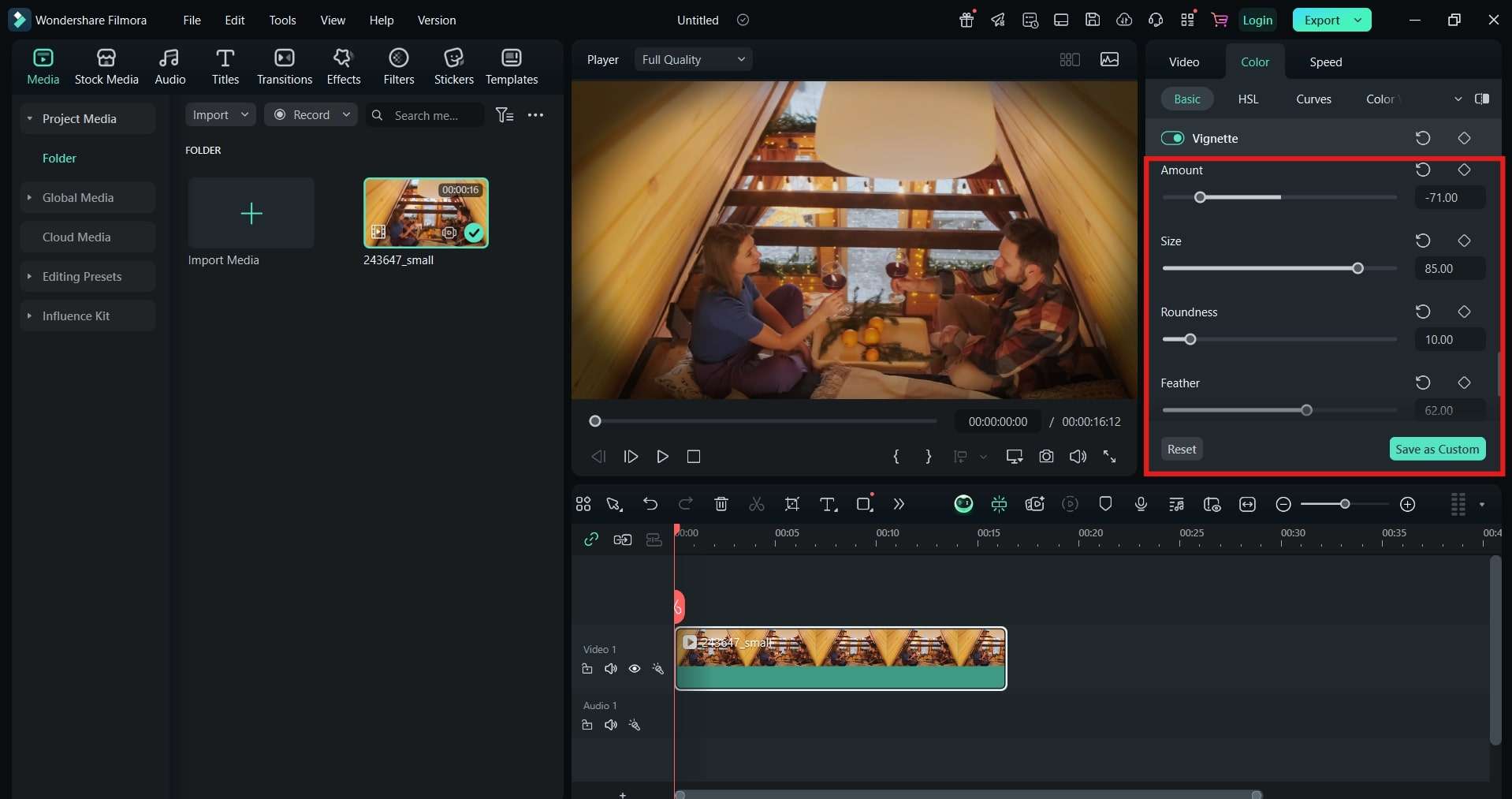Stop the preview playback

click(x=694, y=456)
